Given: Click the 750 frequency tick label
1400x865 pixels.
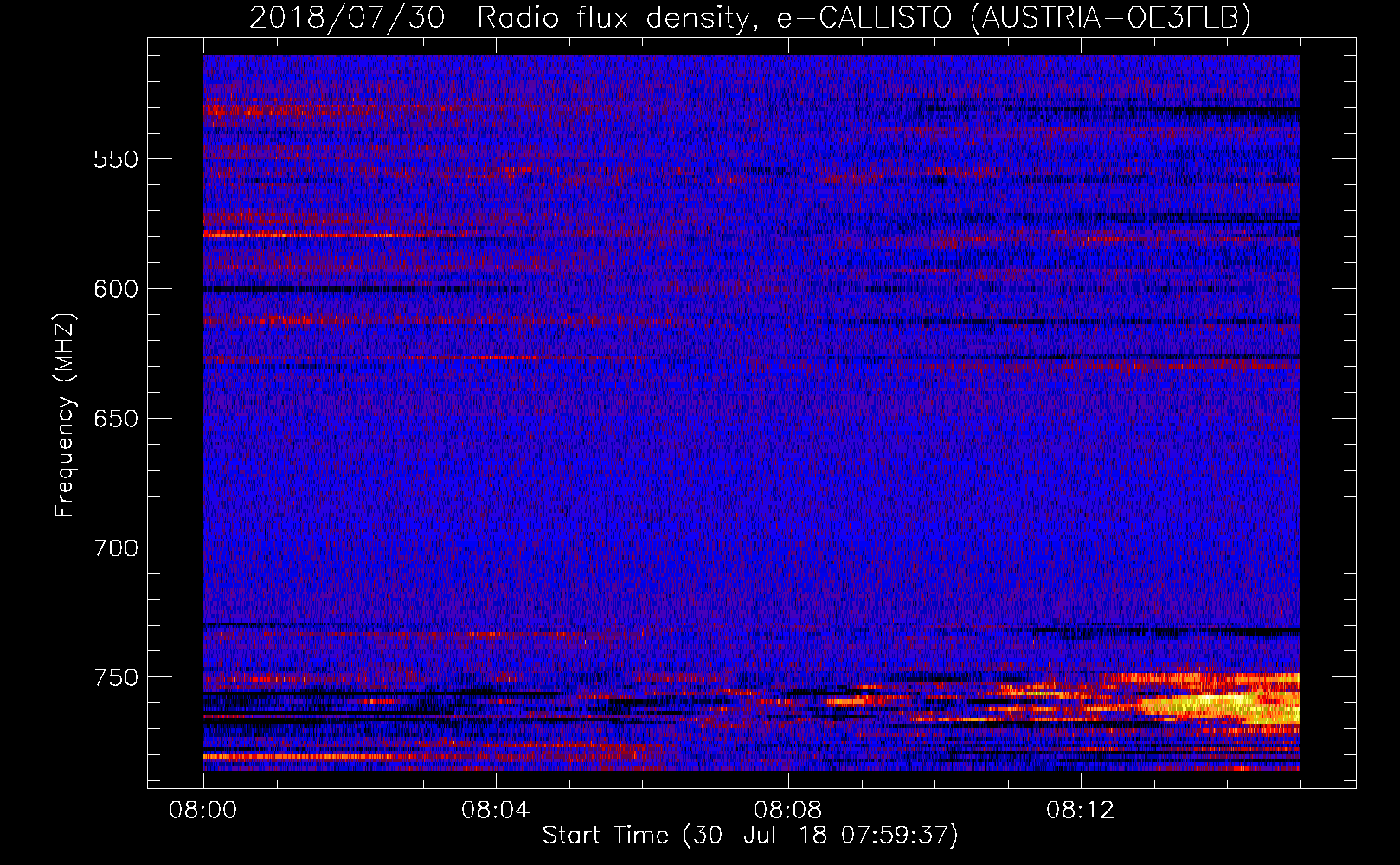Looking at the screenshot, I should (116, 677).
